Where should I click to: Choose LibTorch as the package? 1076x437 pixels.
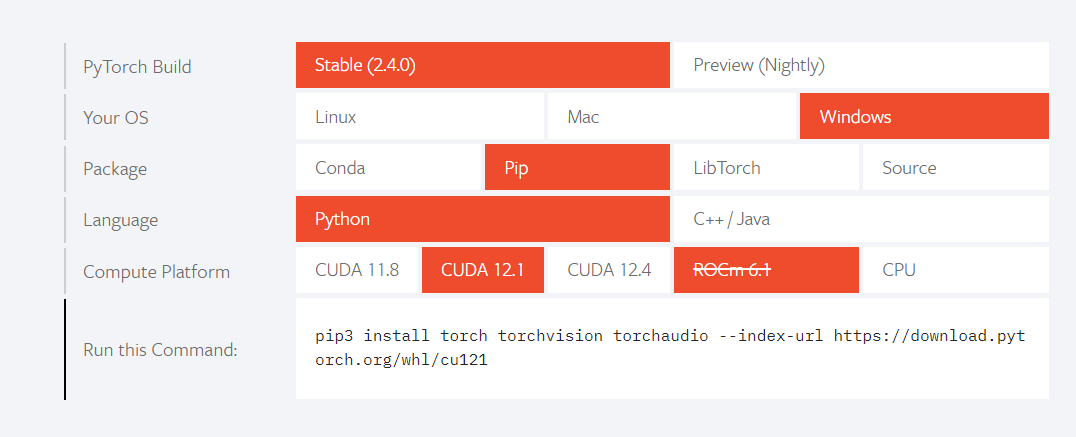(765, 168)
